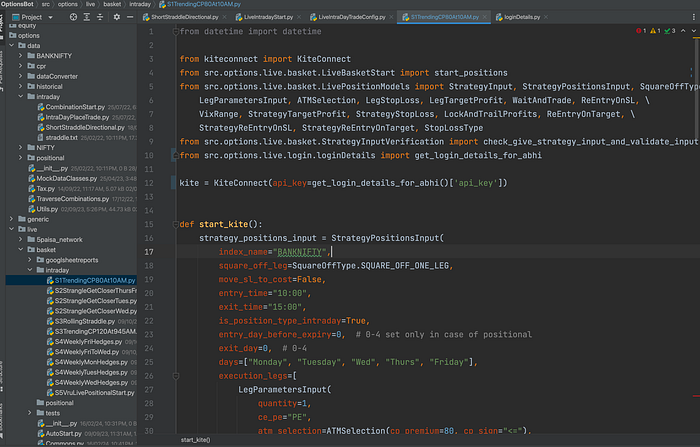Click the Select Opened File locate icon
700x447 pixels.
tap(72, 18)
